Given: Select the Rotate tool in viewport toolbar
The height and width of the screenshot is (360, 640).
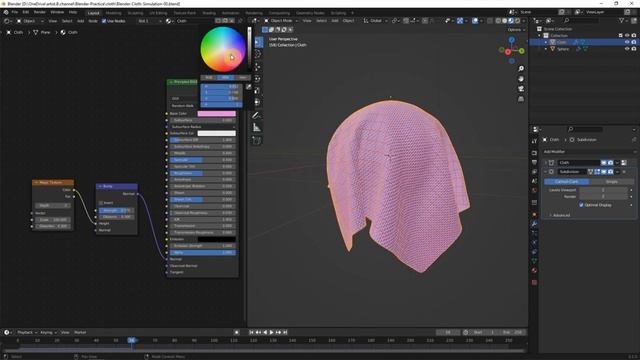Looking at the screenshot, I should [x=258, y=79].
